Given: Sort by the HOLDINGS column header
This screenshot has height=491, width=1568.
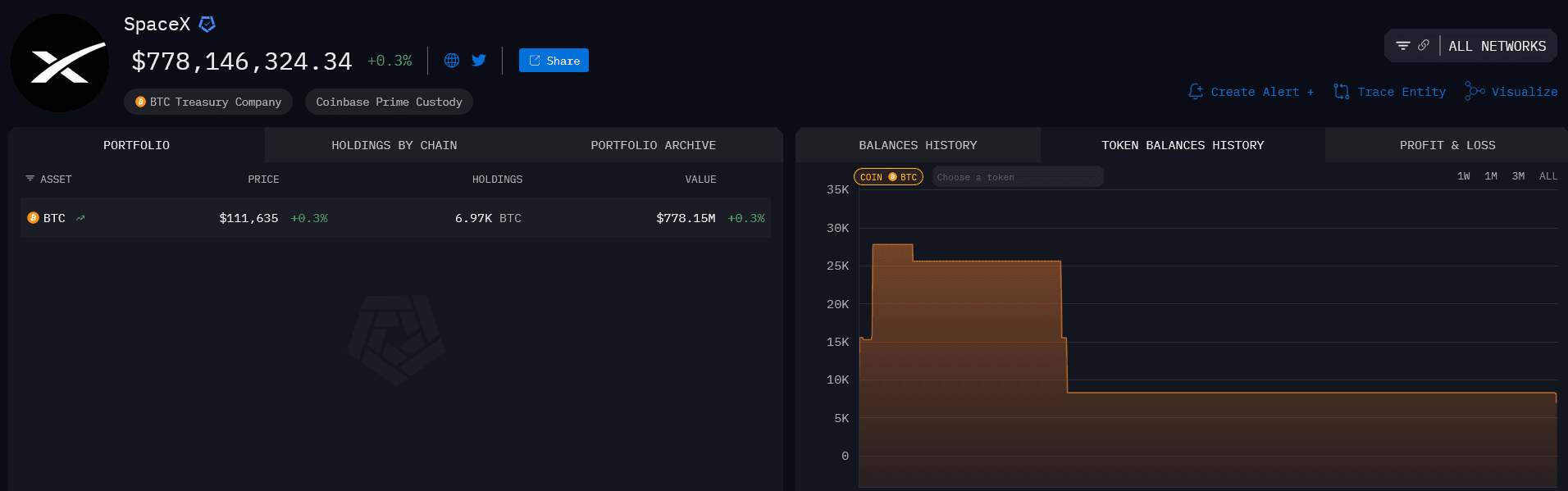Looking at the screenshot, I should tap(497, 180).
